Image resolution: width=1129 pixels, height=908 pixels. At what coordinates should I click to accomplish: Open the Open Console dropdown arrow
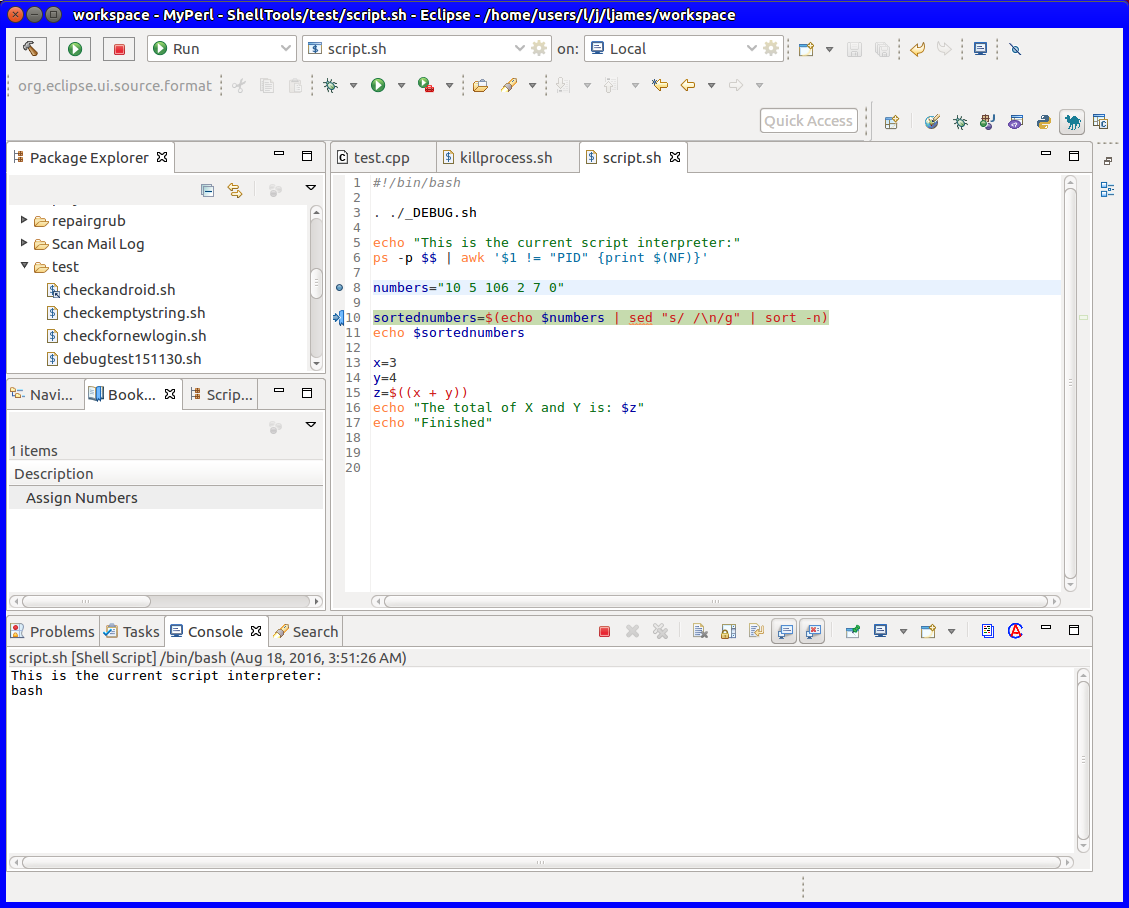pyautogui.click(x=951, y=631)
